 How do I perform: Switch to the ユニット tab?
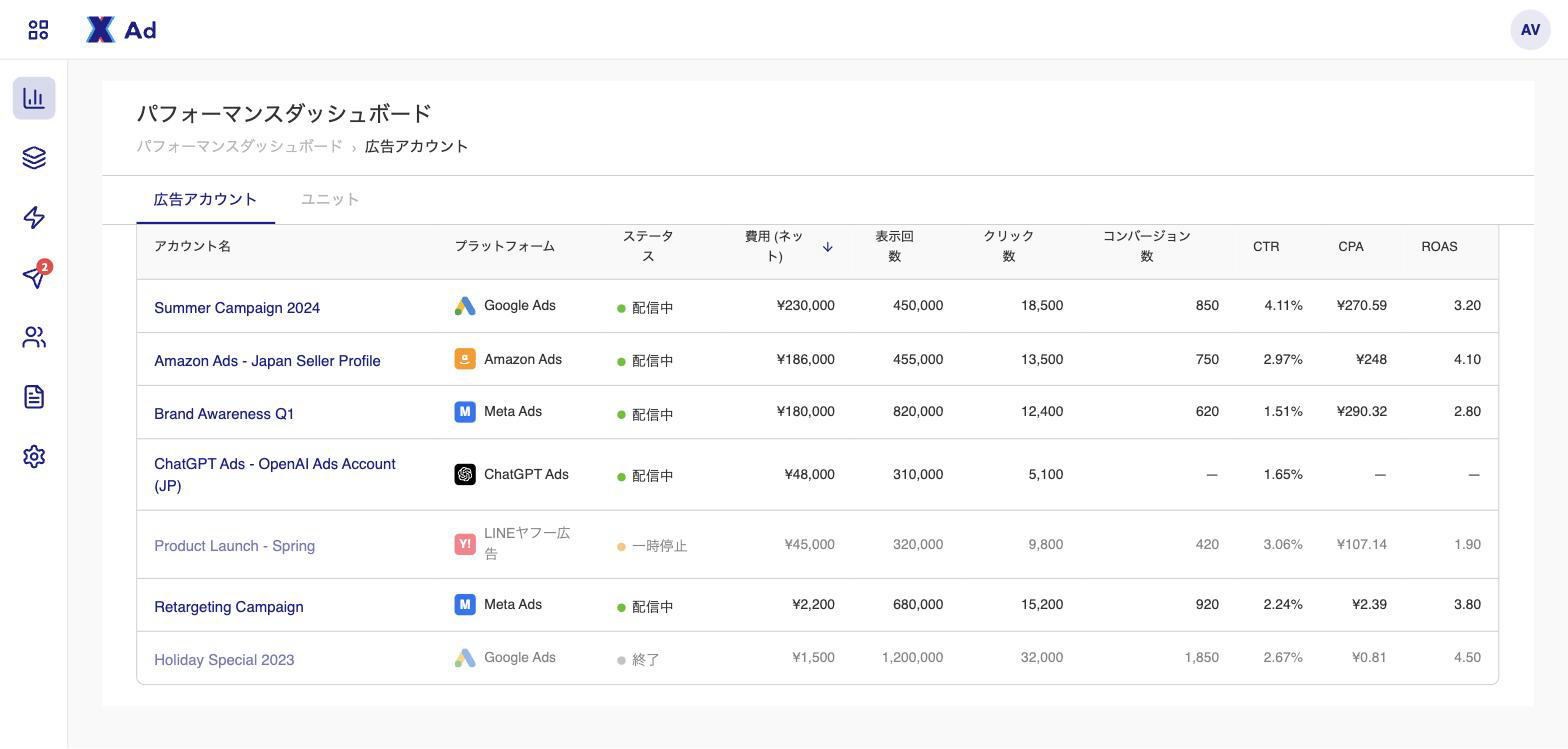[x=330, y=199]
